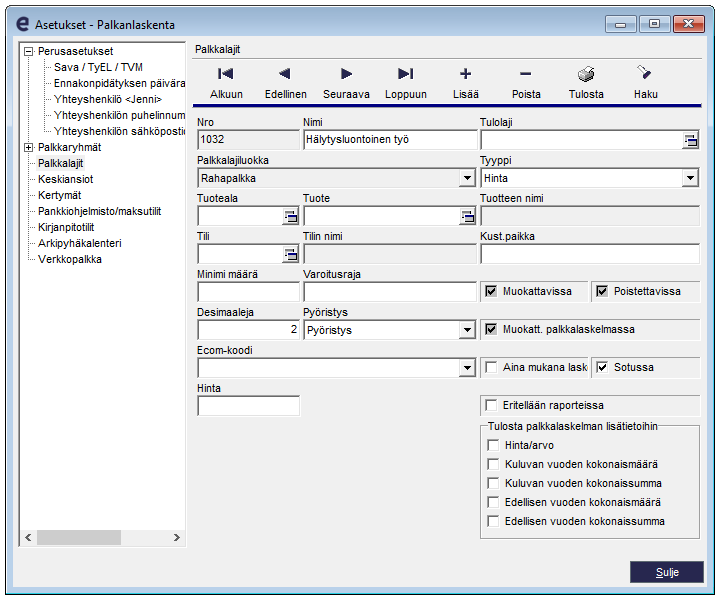Viewport: 718px width, 598px height.
Task: Open the Palkkalajiluokka dropdown
Action: [x=467, y=178]
